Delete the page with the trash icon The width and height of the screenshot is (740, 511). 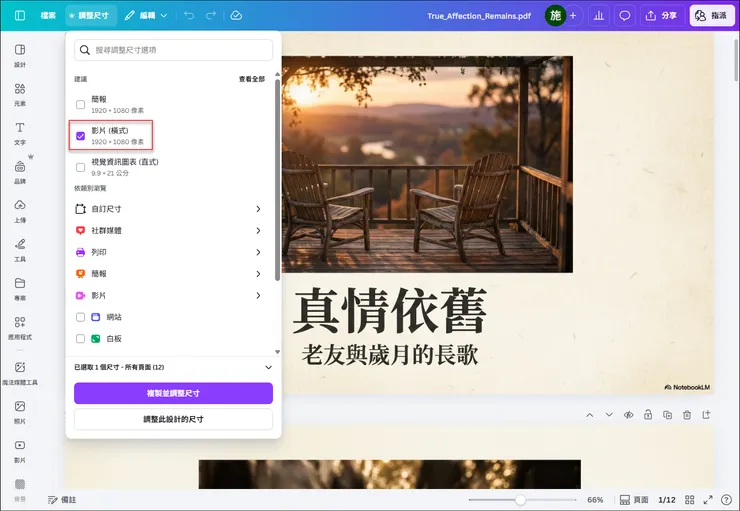[687, 415]
